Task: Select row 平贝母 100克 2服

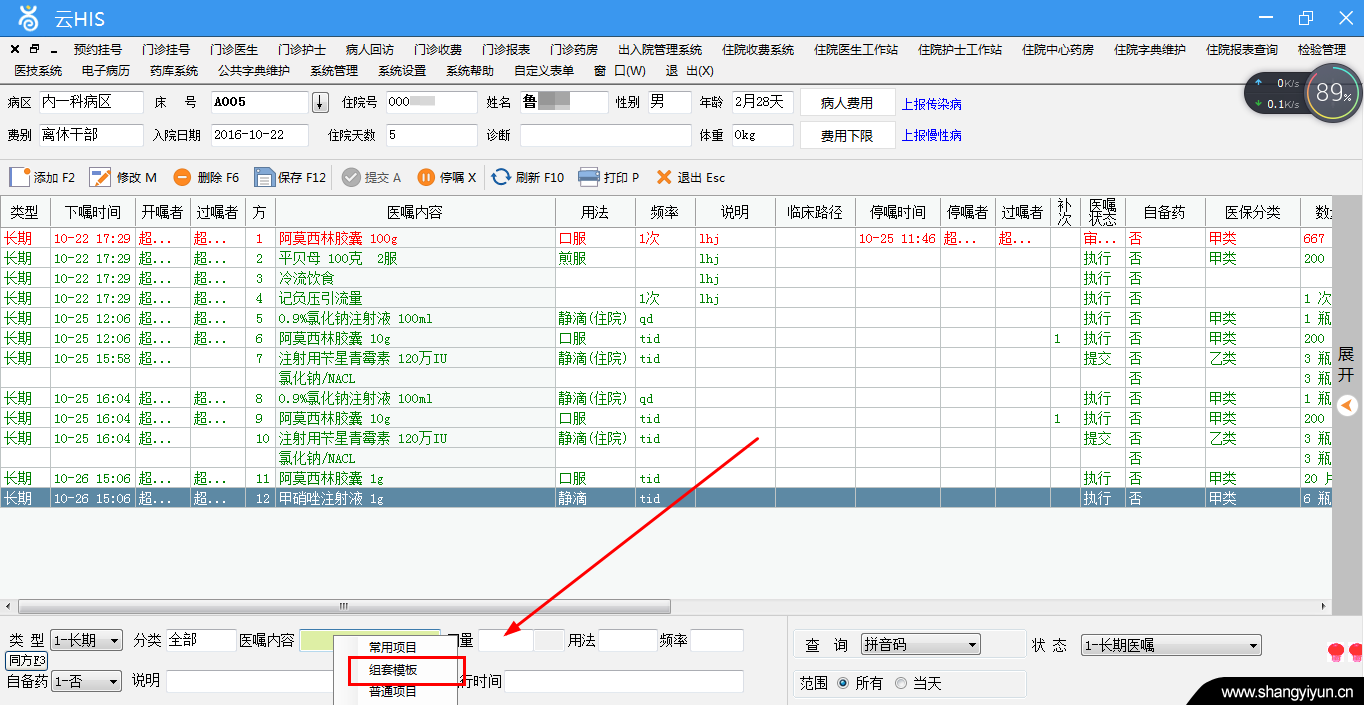Action: [x=666, y=258]
